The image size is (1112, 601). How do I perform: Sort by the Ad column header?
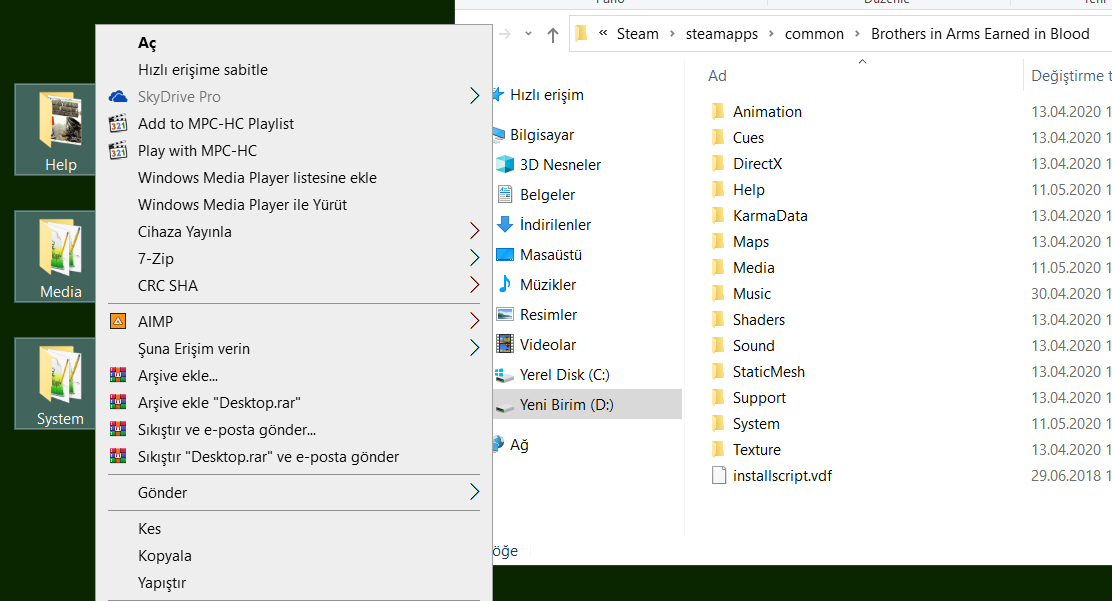click(717, 76)
